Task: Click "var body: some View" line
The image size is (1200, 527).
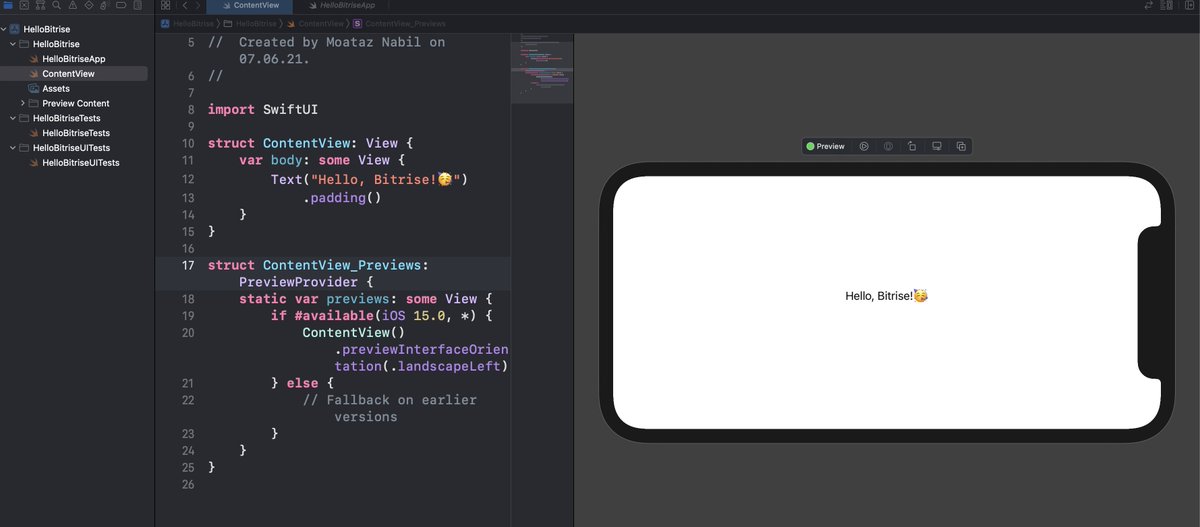Action: click(x=322, y=160)
